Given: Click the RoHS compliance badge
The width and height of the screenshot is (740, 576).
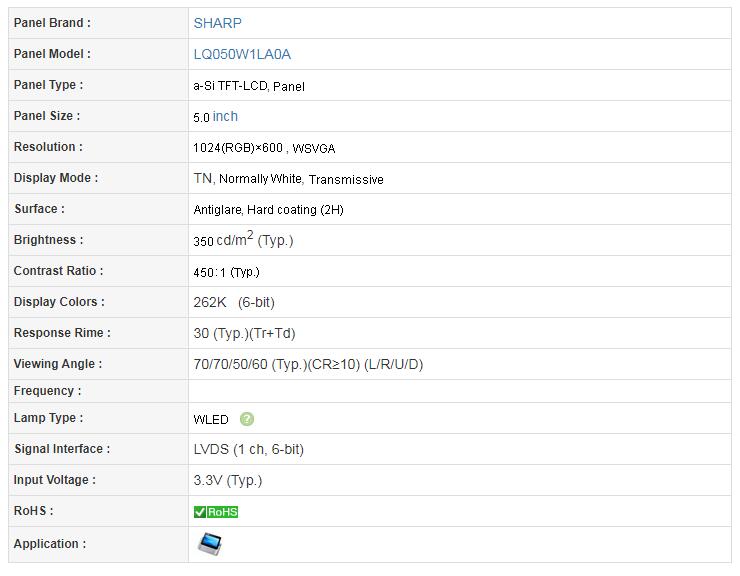Looking at the screenshot, I should point(216,512).
